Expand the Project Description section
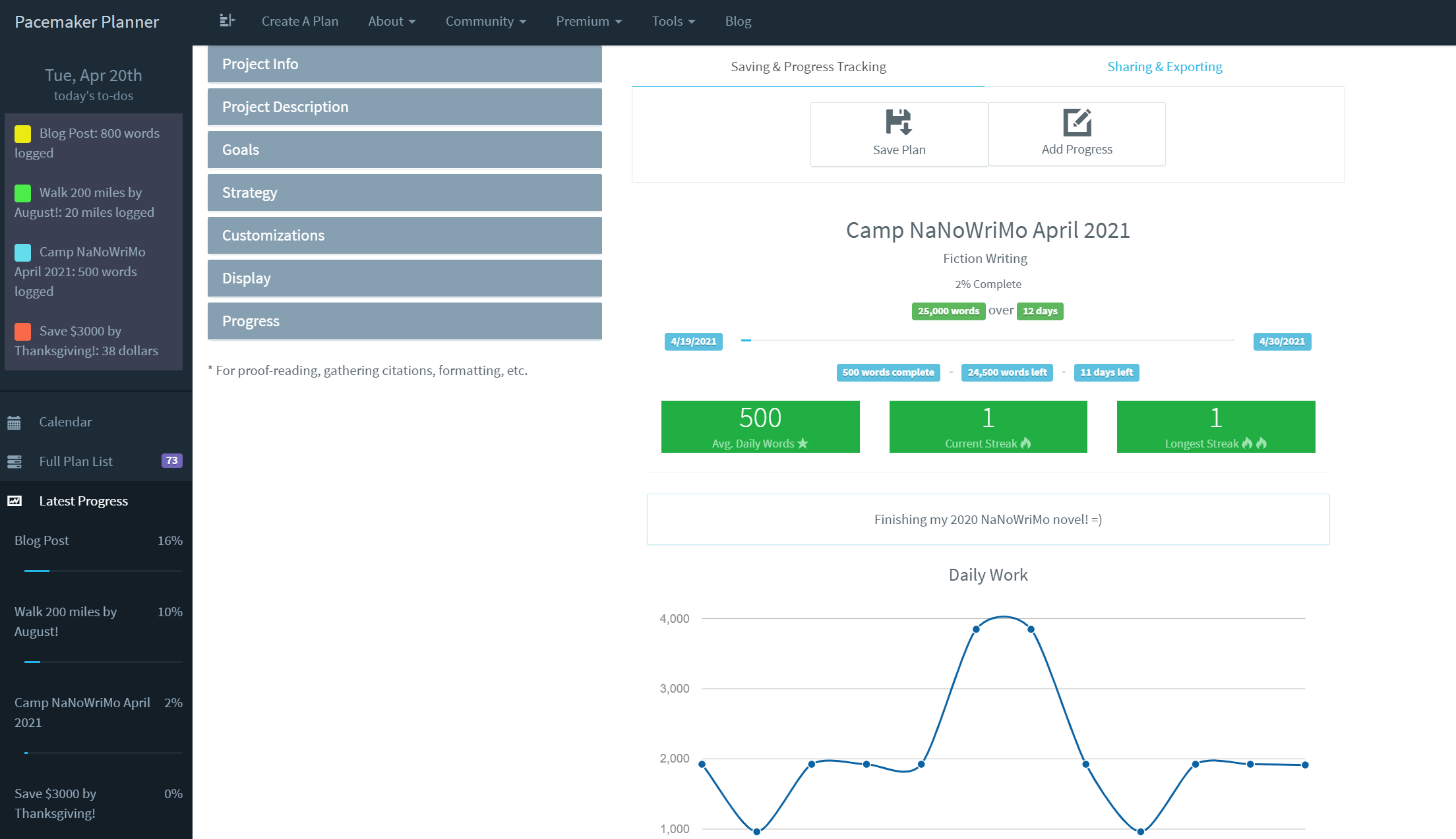Screen dimensions: 1456x839 click(404, 107)
